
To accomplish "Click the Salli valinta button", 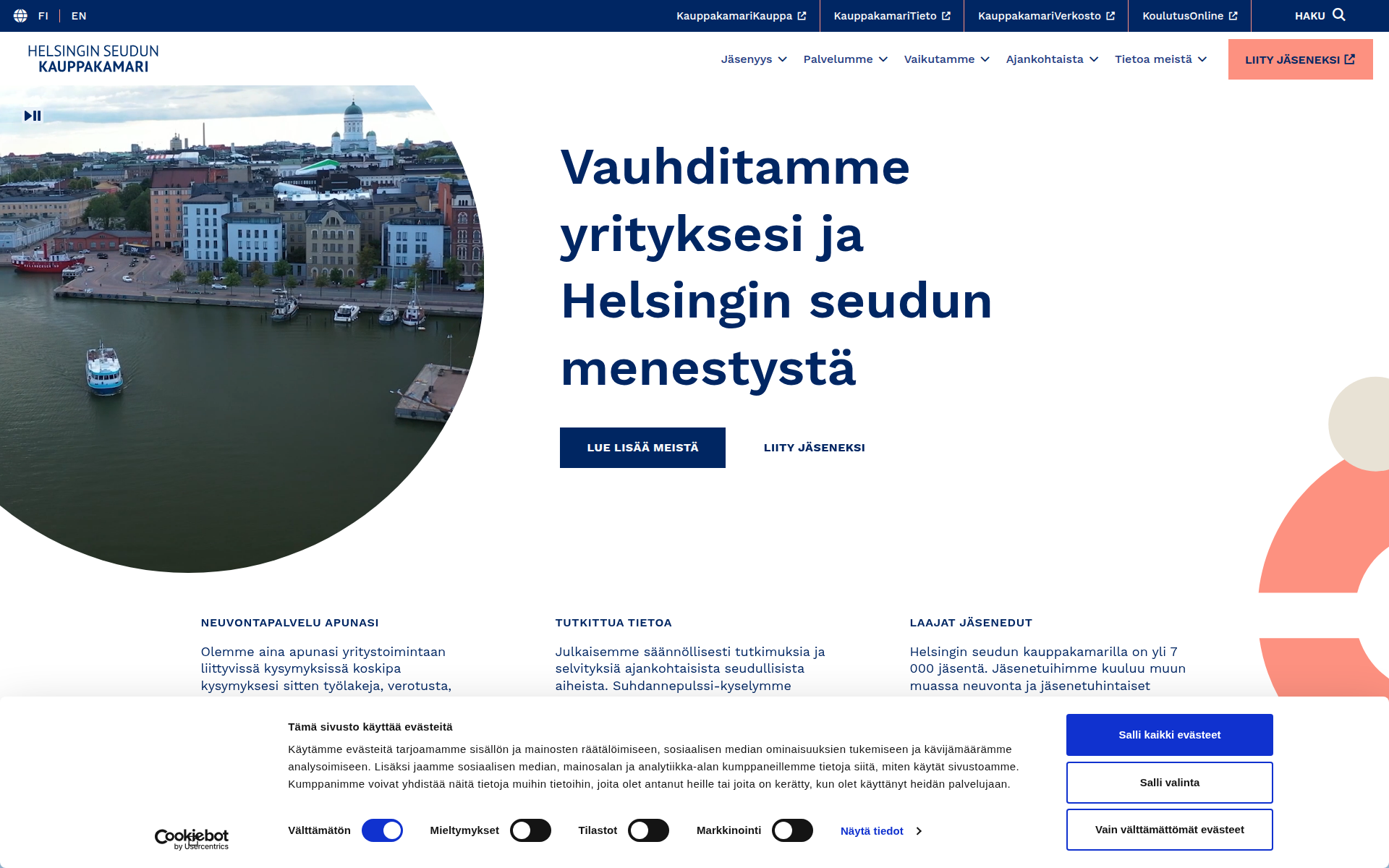I will click(1169, 783).
